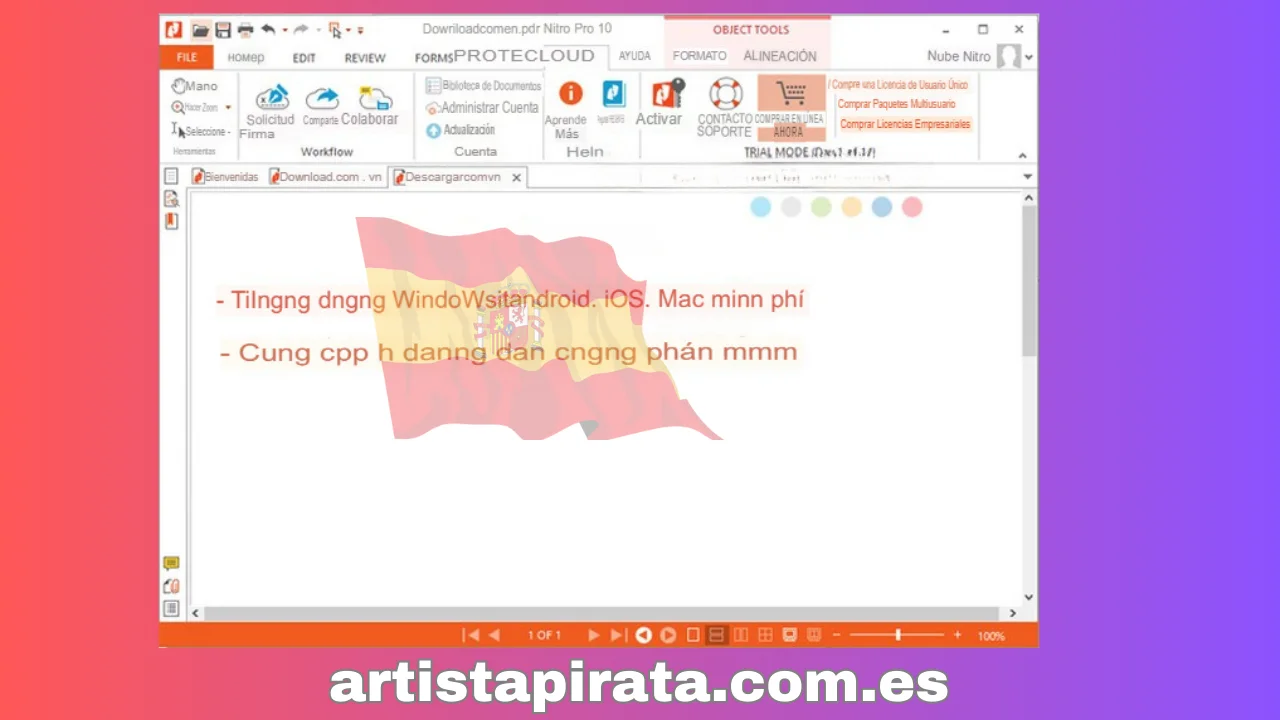Open the comments panel icon at sidebar bottom

coord(171,564)
